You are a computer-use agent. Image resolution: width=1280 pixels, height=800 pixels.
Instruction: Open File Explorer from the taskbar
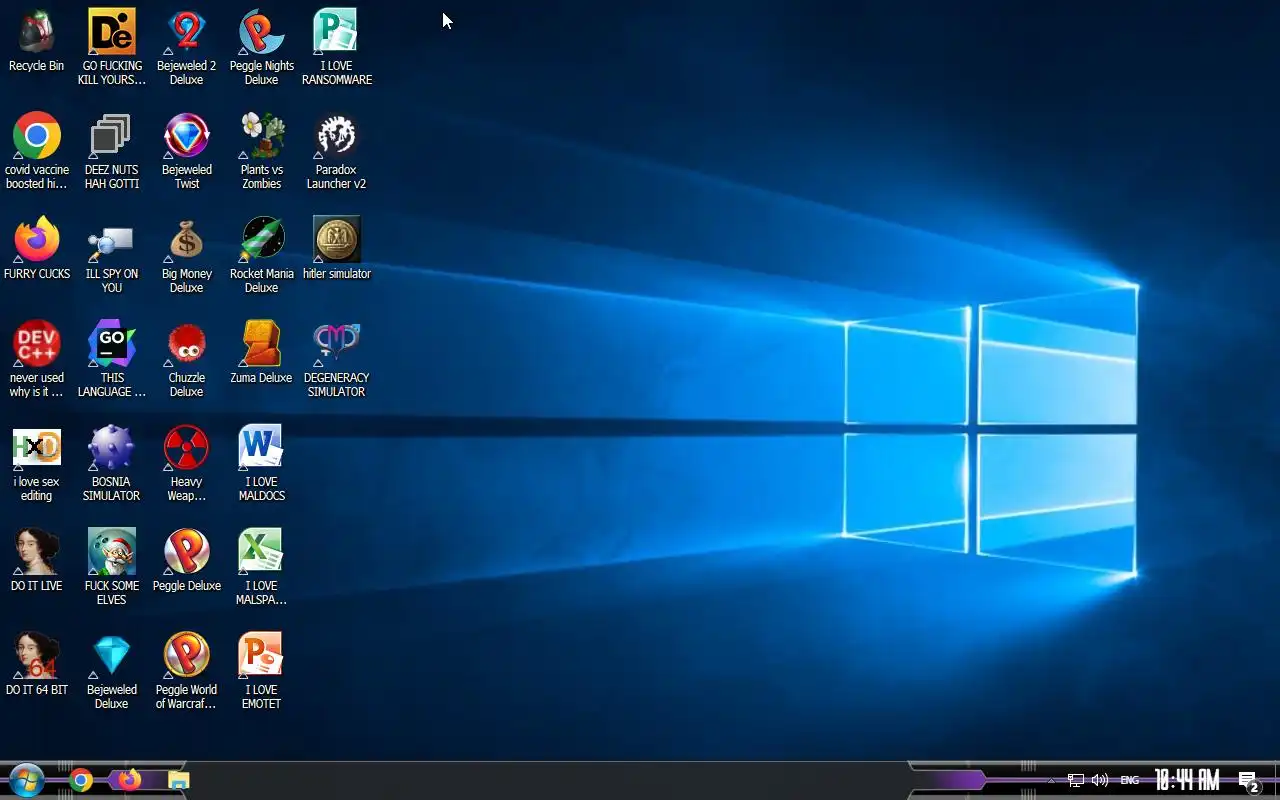[178, 780]
